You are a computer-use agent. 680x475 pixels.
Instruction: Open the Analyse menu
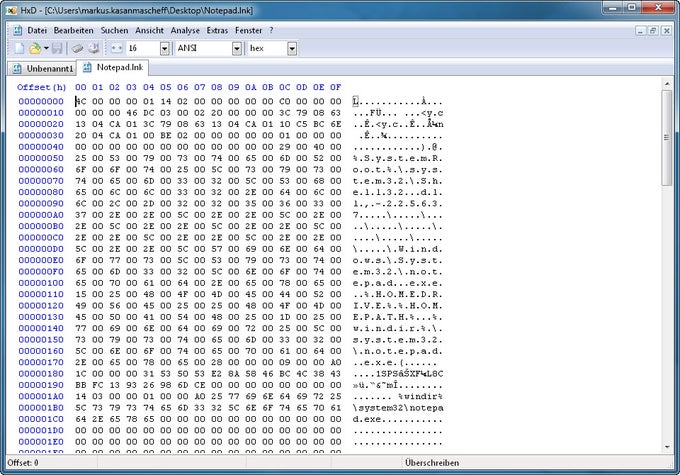(185, 30)
